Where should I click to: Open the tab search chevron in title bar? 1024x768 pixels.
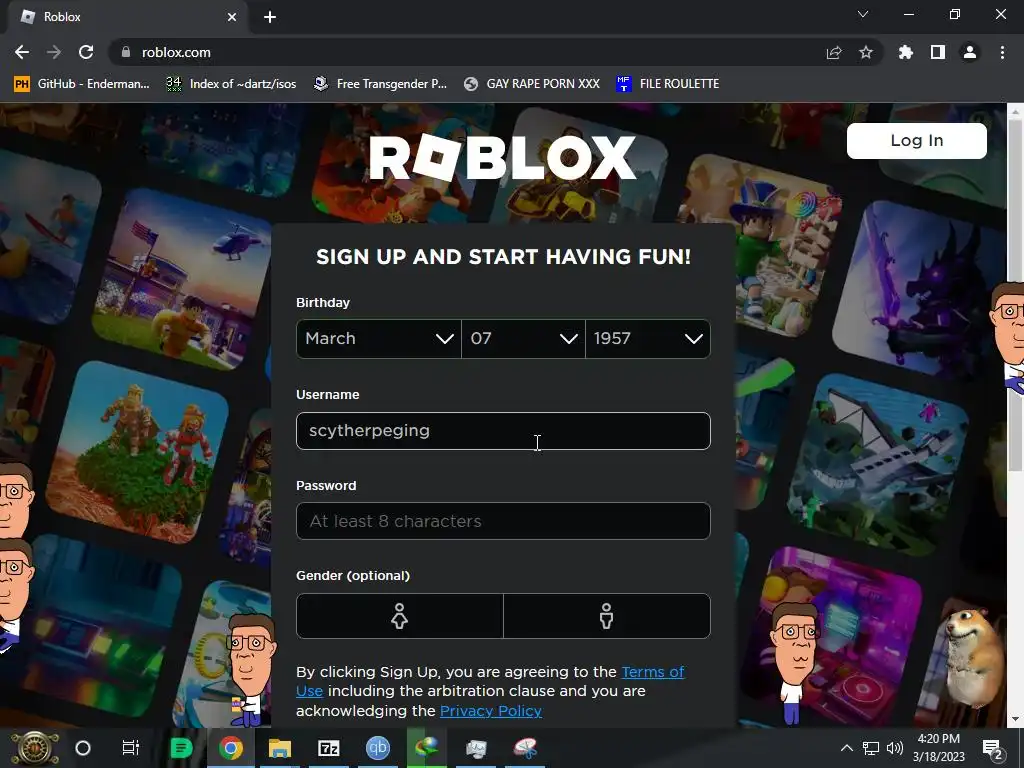[x=863, y=14]
